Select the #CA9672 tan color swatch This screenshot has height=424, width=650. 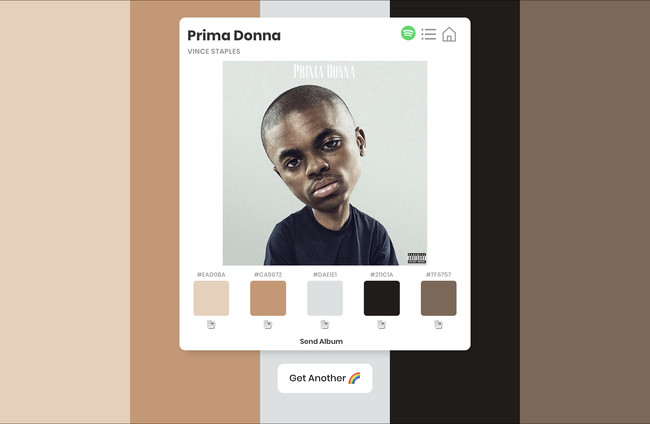[268, 298]
